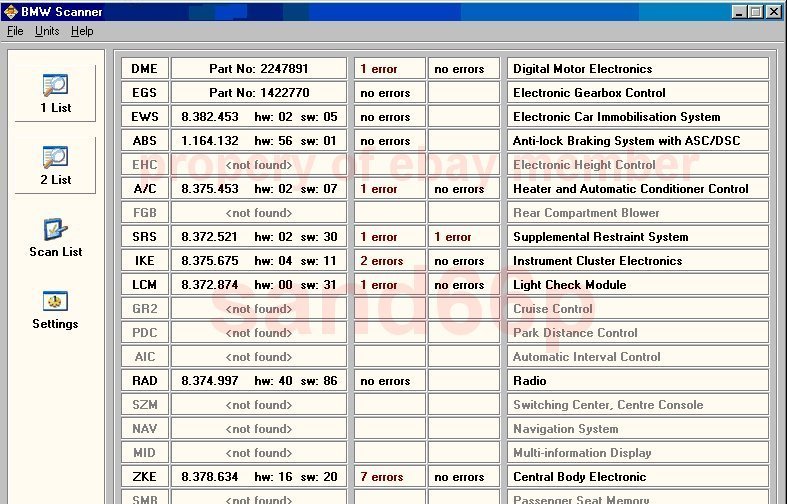
Task: Click 'Multi-information Display' description
Action: (638, 453)
